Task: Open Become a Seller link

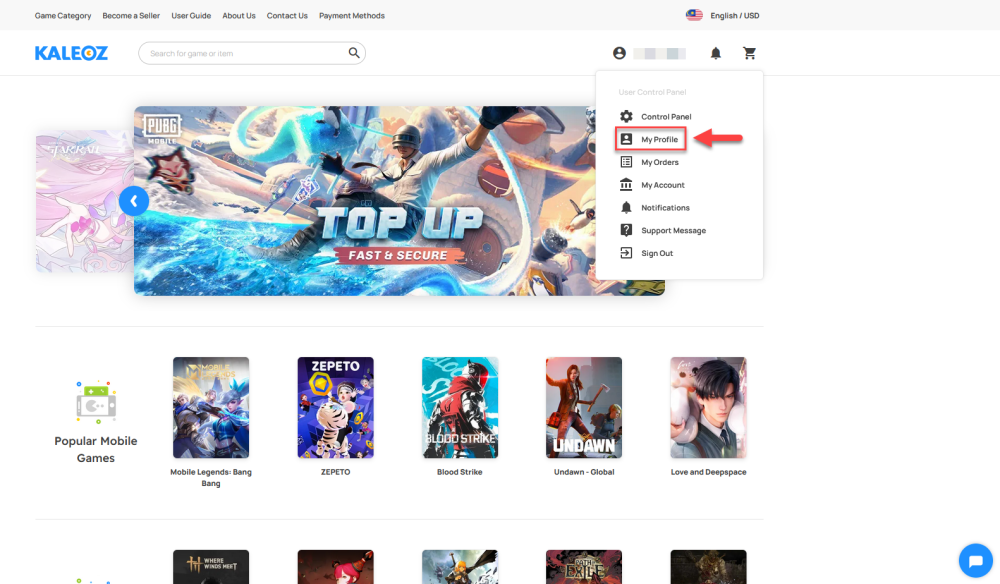Action: pos(131,16)
